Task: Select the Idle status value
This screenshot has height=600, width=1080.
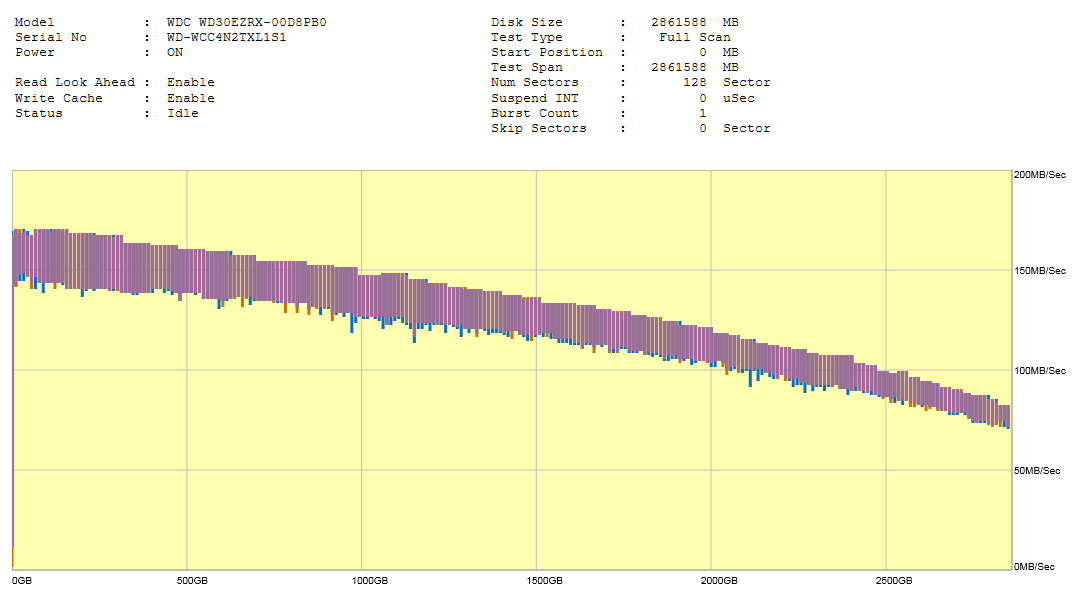Action: pyautogui.click(x=183, y=113)
